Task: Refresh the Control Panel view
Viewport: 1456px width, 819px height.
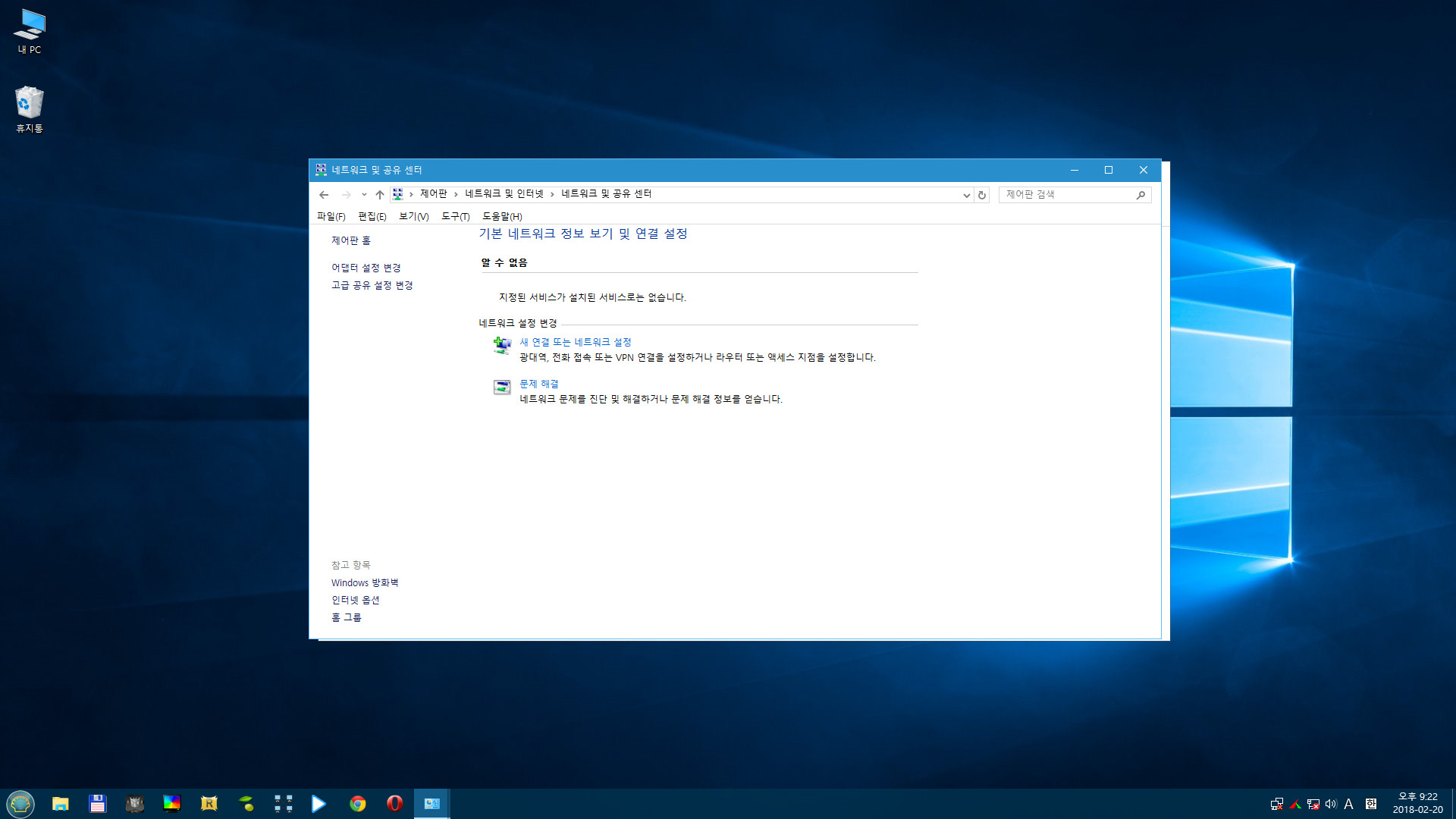Action: point(982,195)
